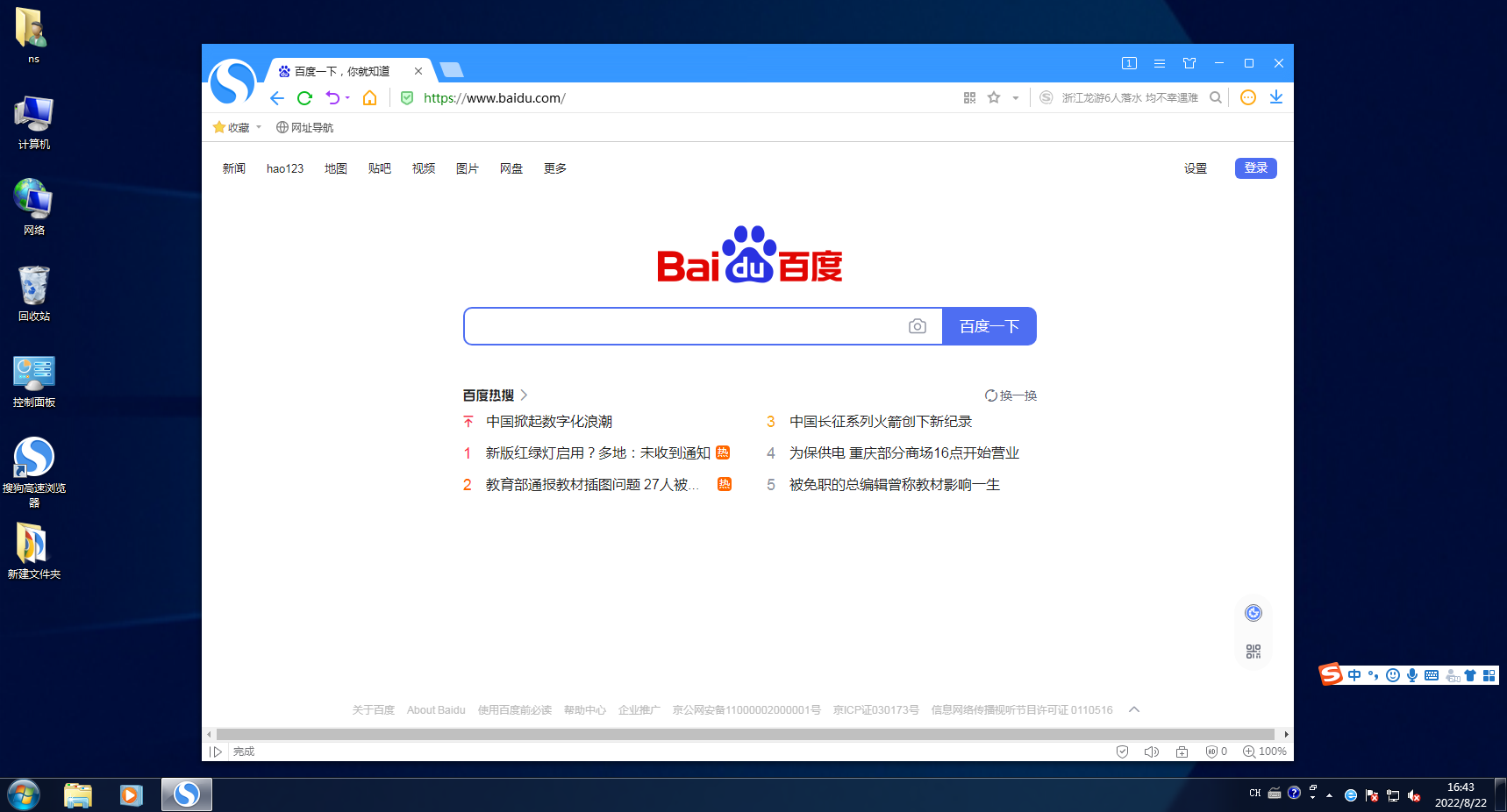This screenshot has width=1507, height=812.
Task: Click the tab-count icon in the title bar
Action: click(x=1129, y=63)
